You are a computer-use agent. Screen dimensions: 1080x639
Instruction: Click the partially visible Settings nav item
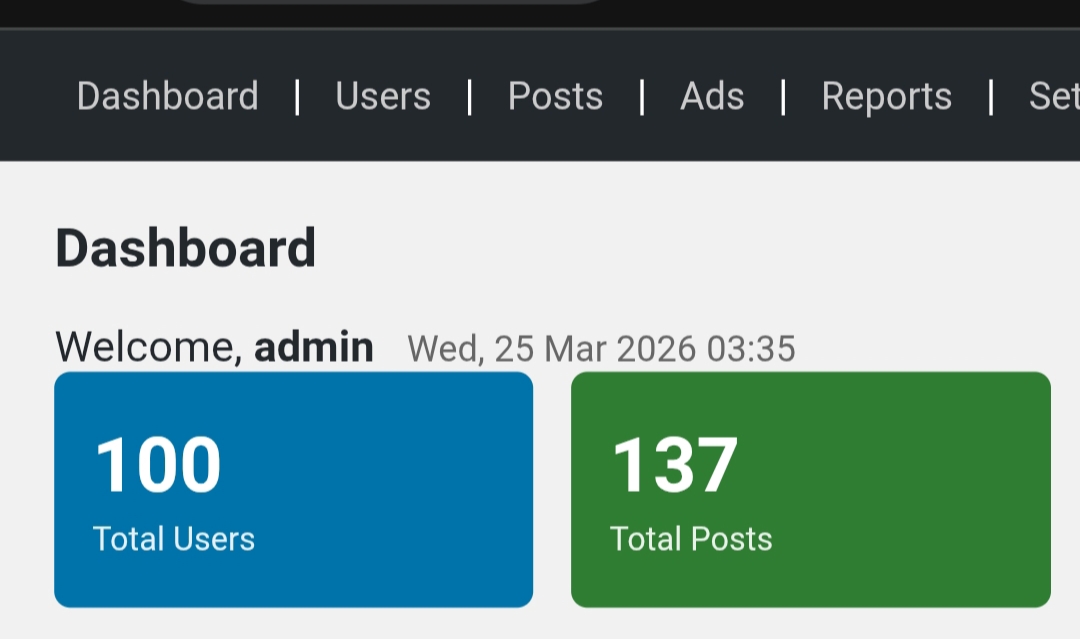pyautogui.click(x=1053, y=97)
